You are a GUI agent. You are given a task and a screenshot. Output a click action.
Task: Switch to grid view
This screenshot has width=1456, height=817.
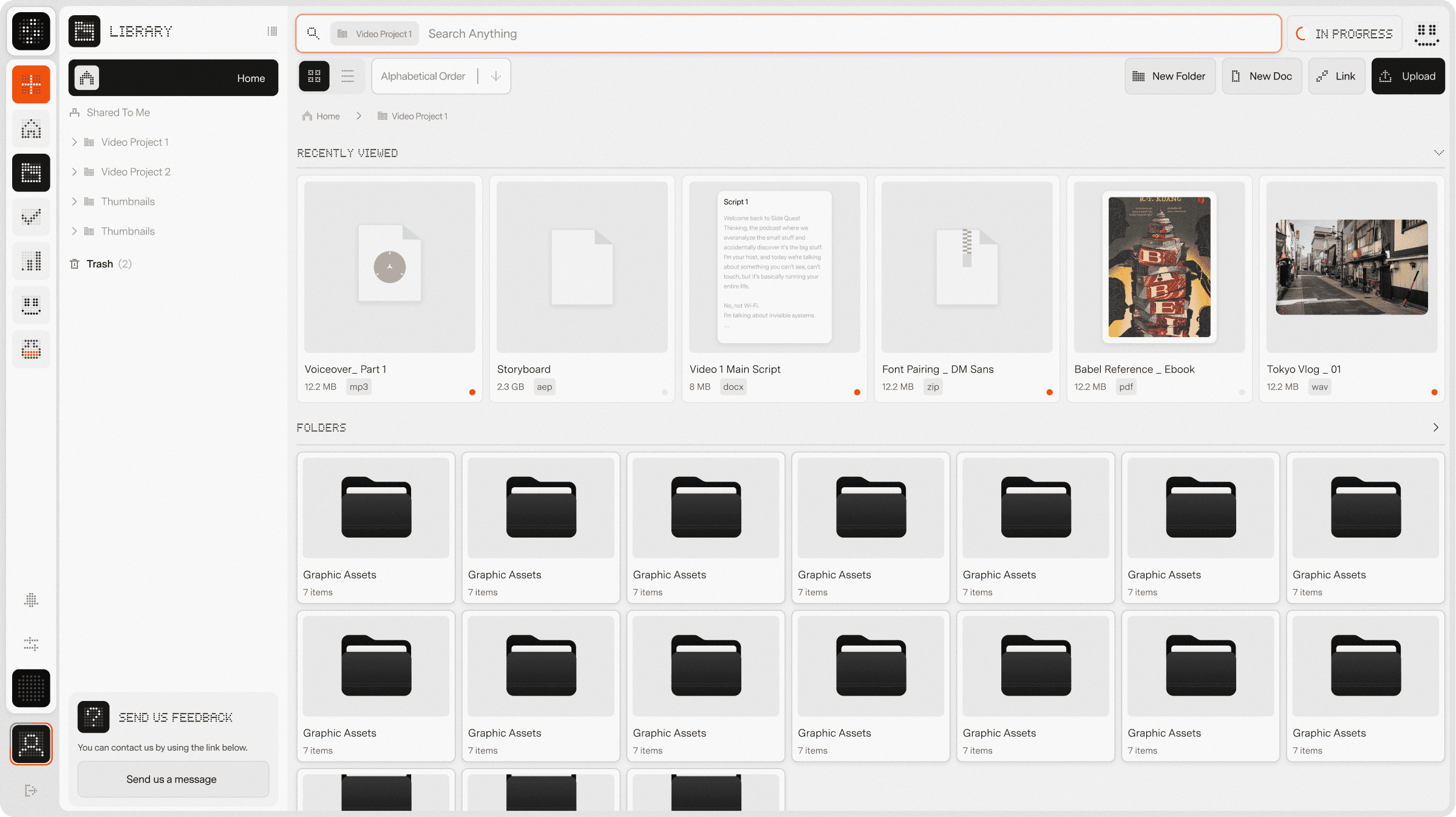point(314,76)
